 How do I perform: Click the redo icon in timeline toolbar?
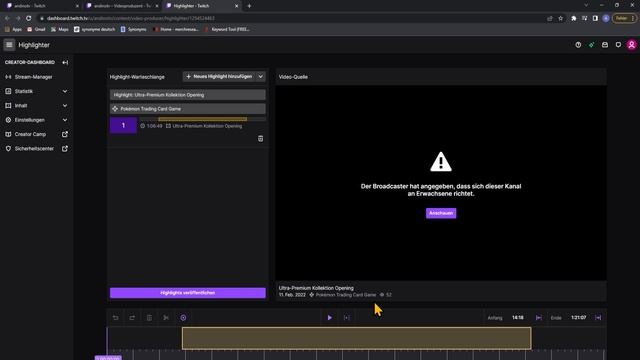(132, 318)
